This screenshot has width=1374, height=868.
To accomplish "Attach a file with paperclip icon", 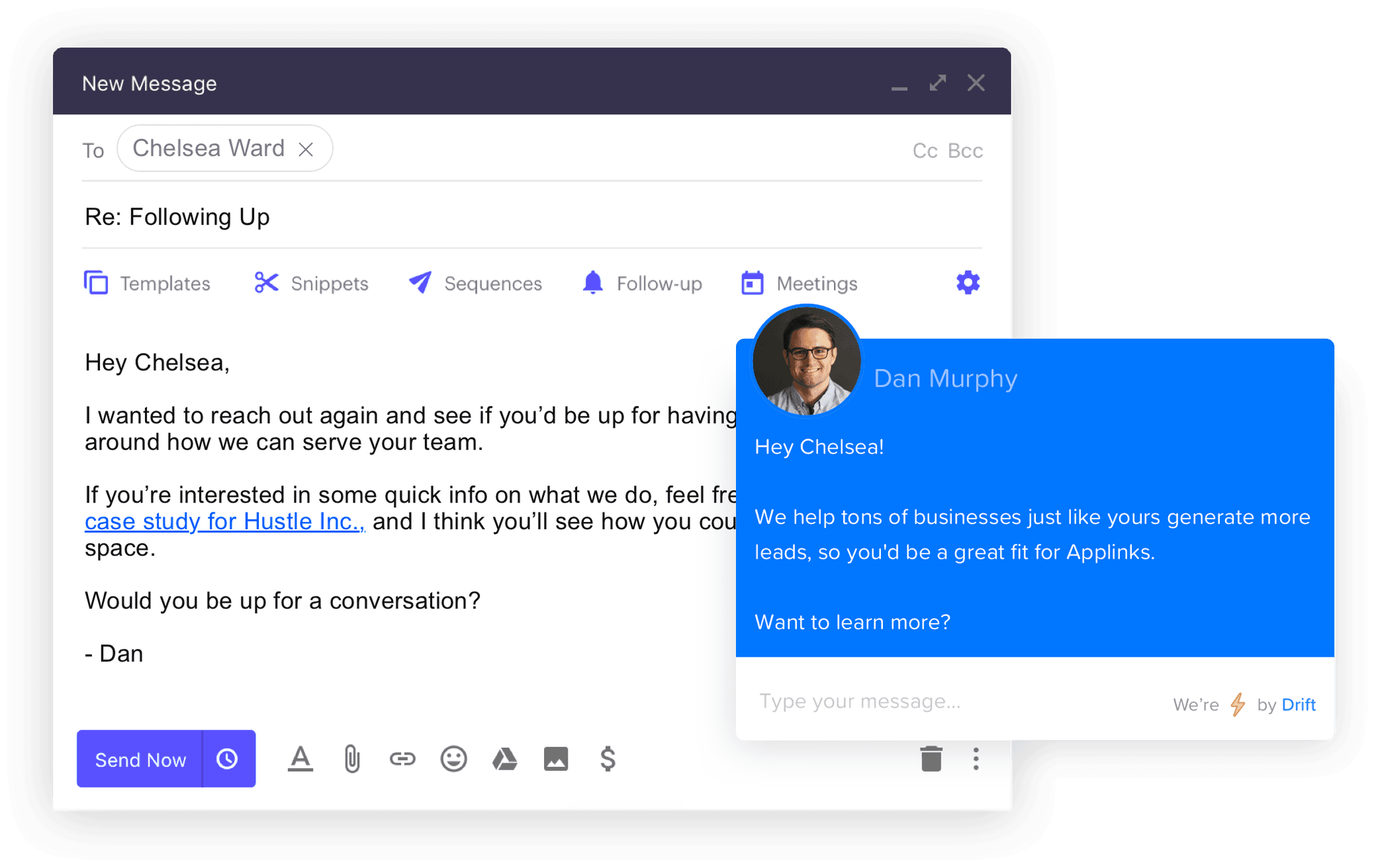I will (x=352, y=759).
